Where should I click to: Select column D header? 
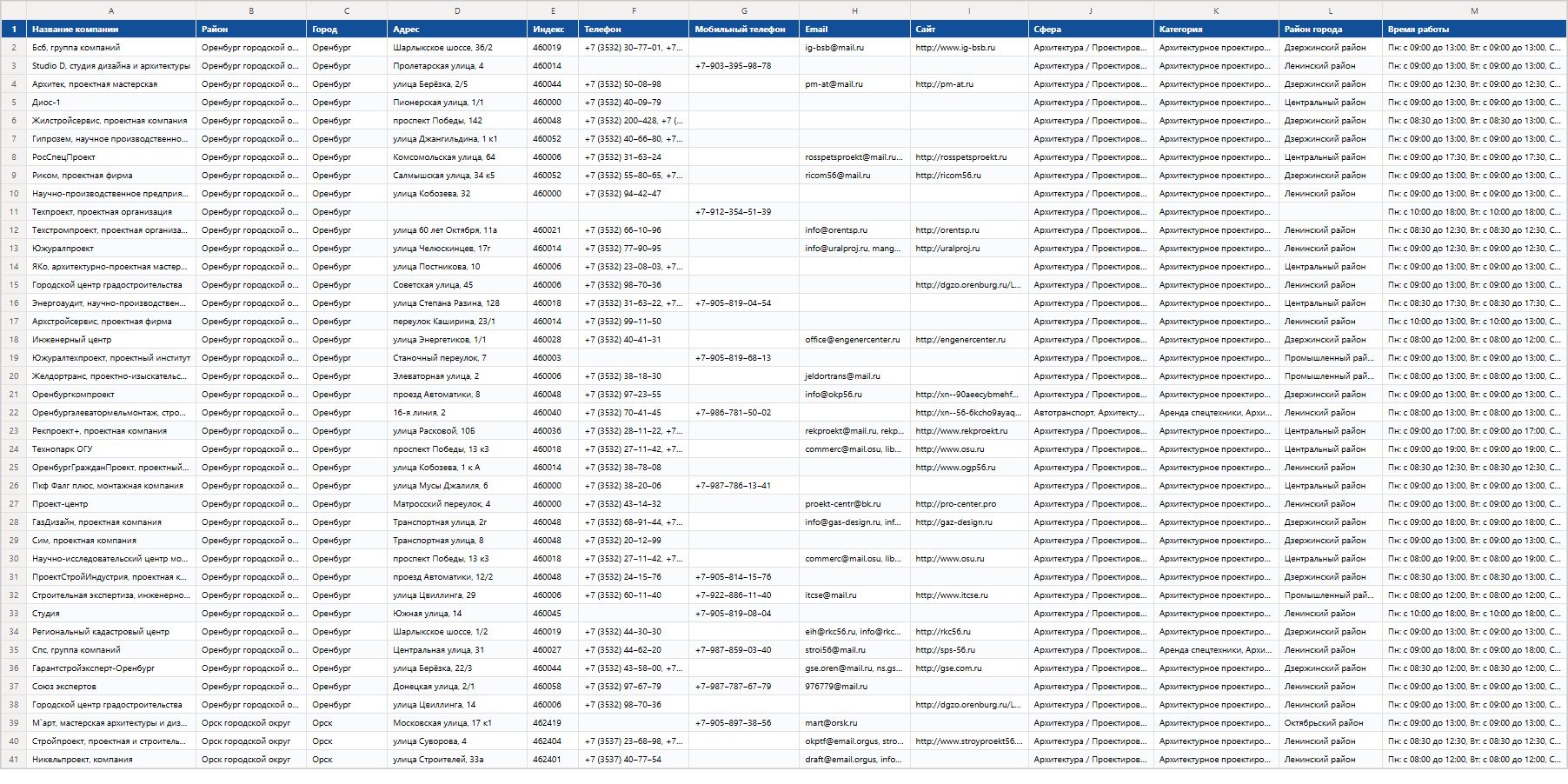[457, 11]
